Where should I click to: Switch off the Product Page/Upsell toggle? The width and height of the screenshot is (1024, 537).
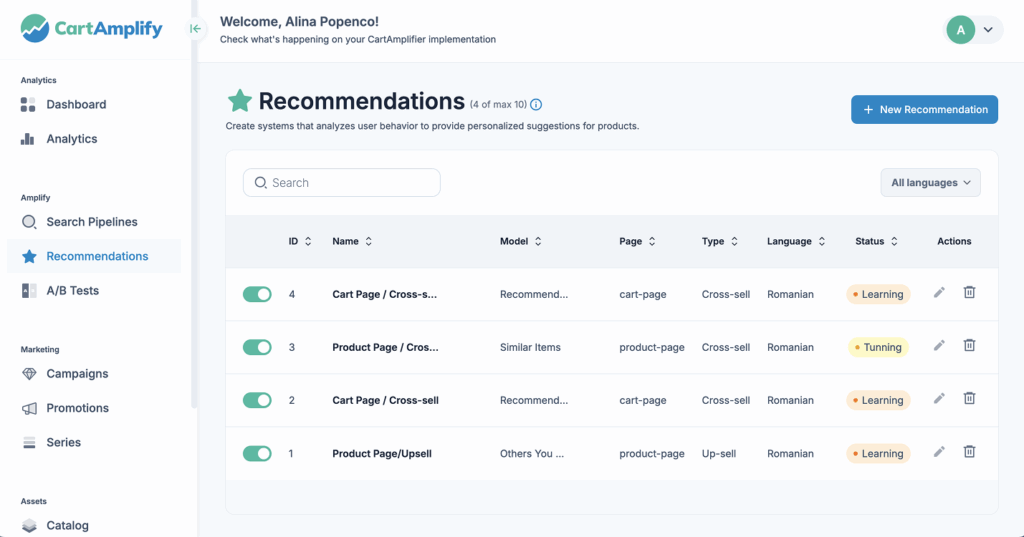257,453
